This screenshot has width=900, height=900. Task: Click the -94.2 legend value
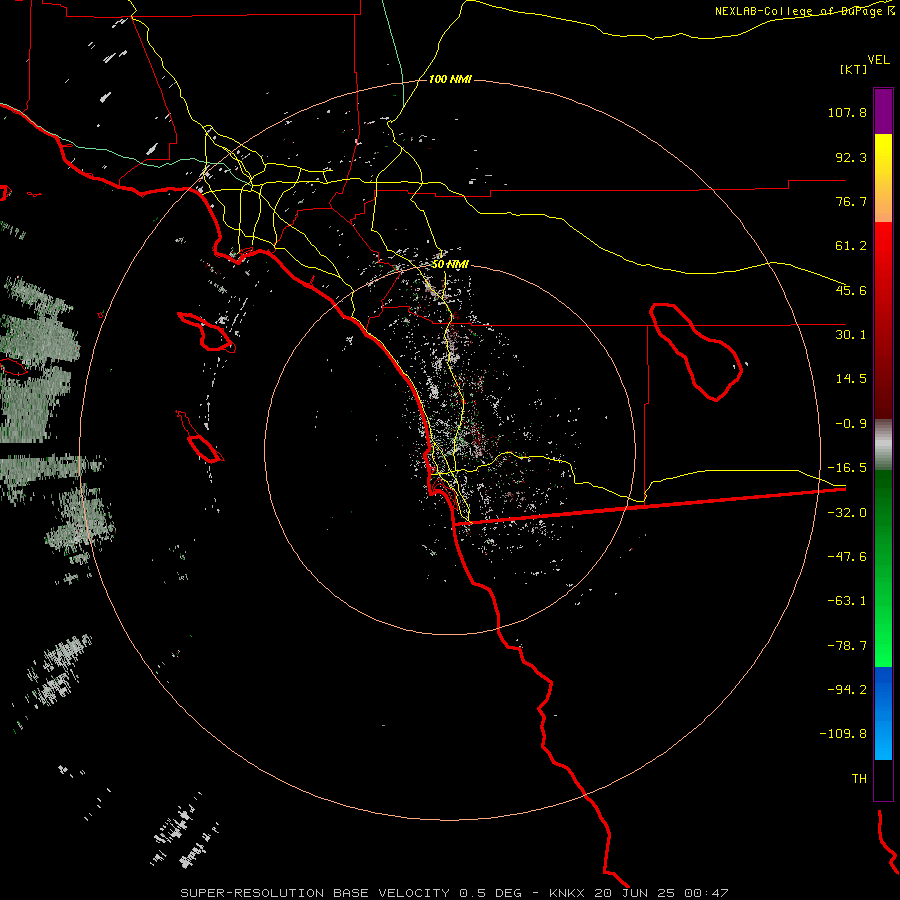click(x=847, y=689)
